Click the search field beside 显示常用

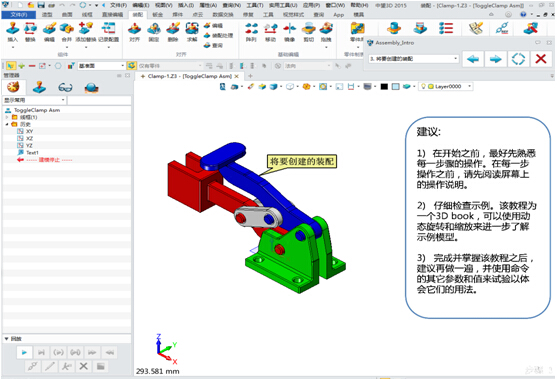click(99, 100)
